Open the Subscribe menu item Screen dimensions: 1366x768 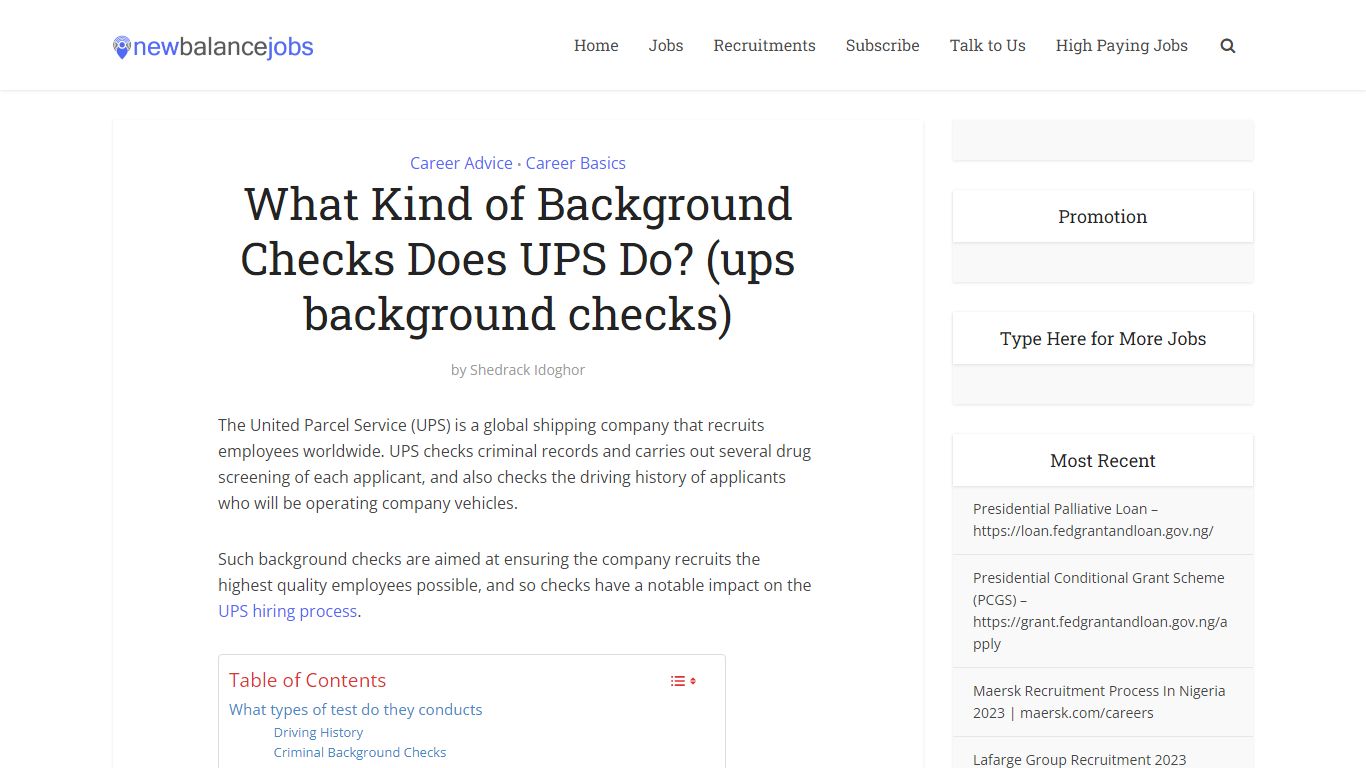(882, 46)
